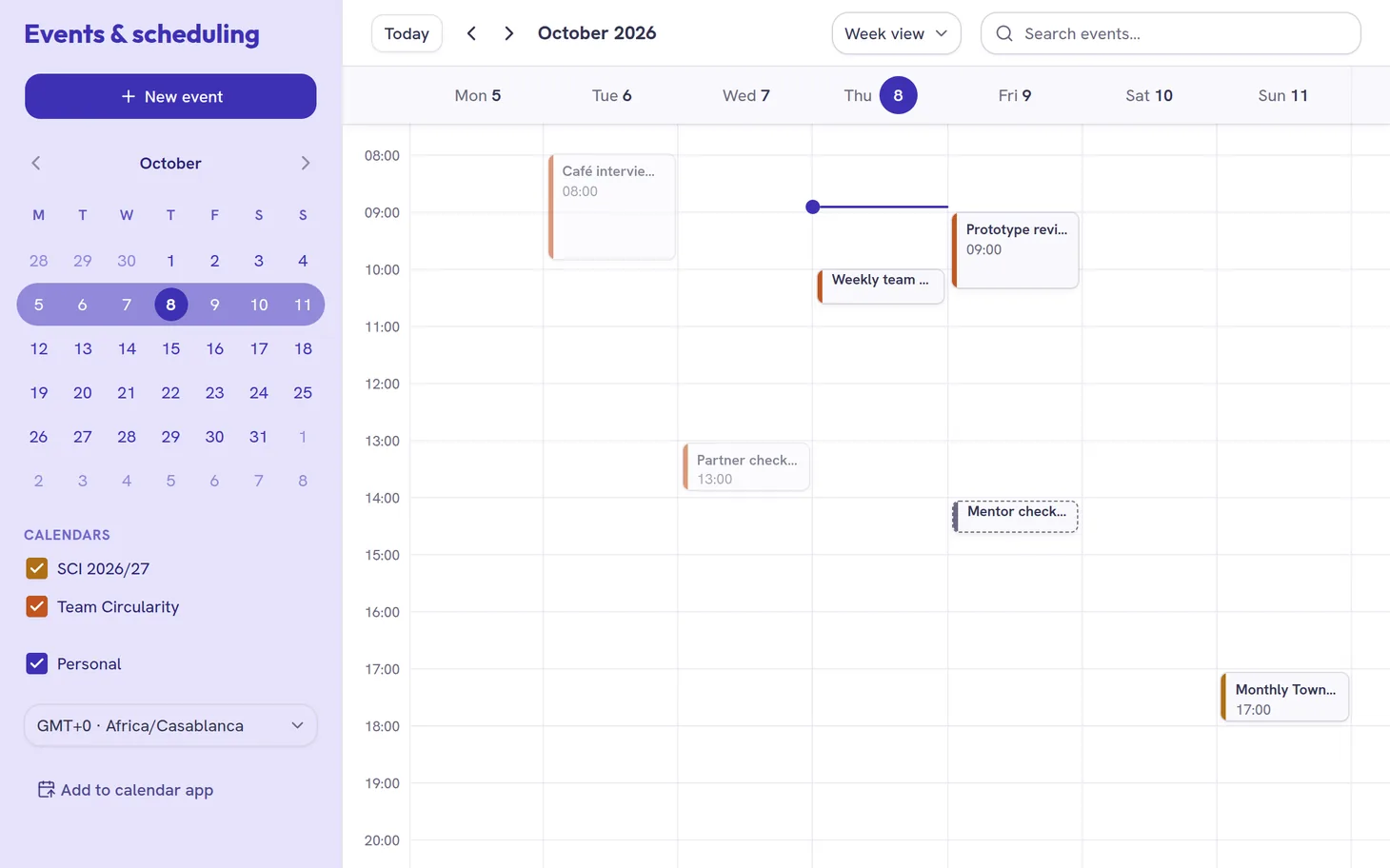Open the Monthly Town Hall event on Sunday

1284,697
